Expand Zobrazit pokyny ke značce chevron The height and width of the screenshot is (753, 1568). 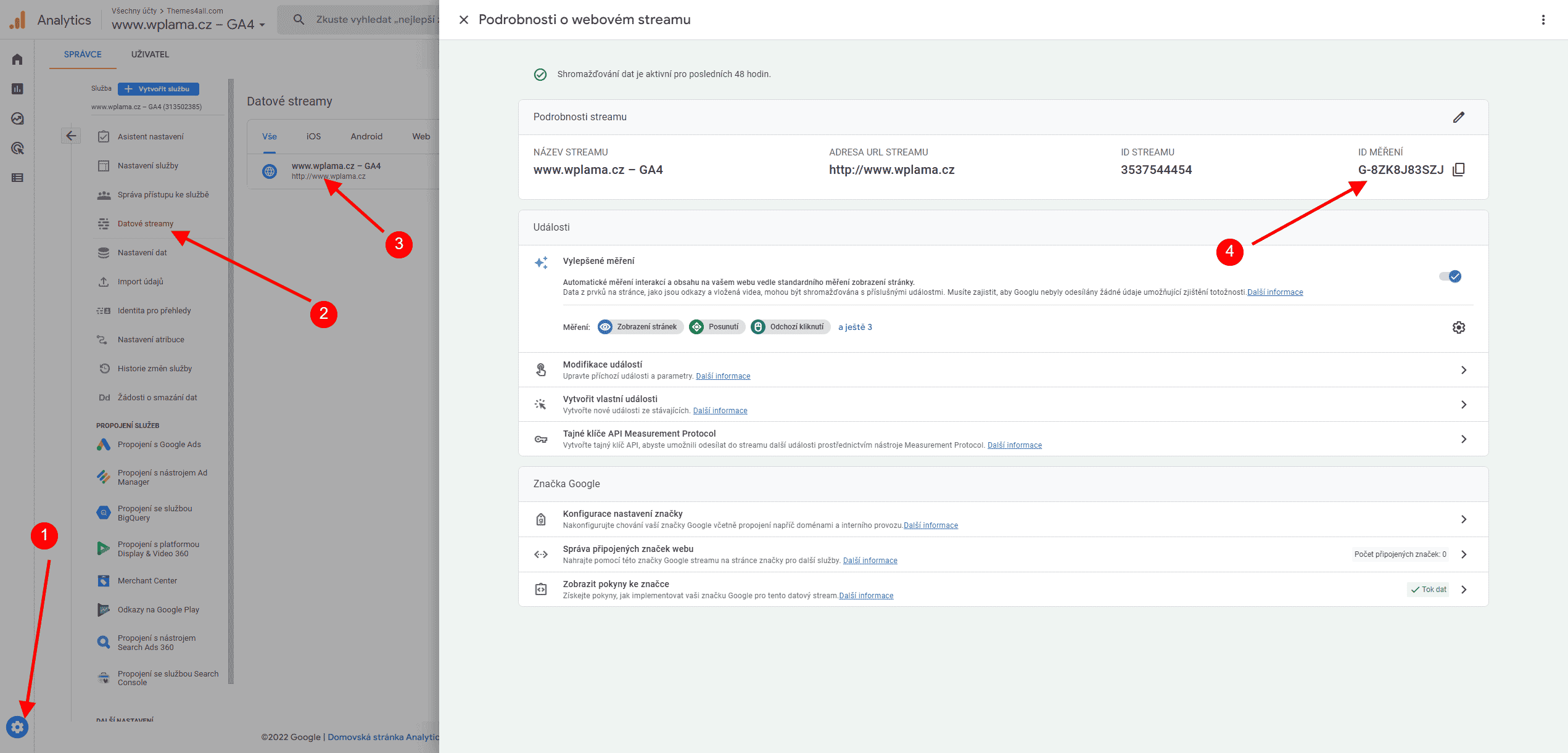[1463, 590]
